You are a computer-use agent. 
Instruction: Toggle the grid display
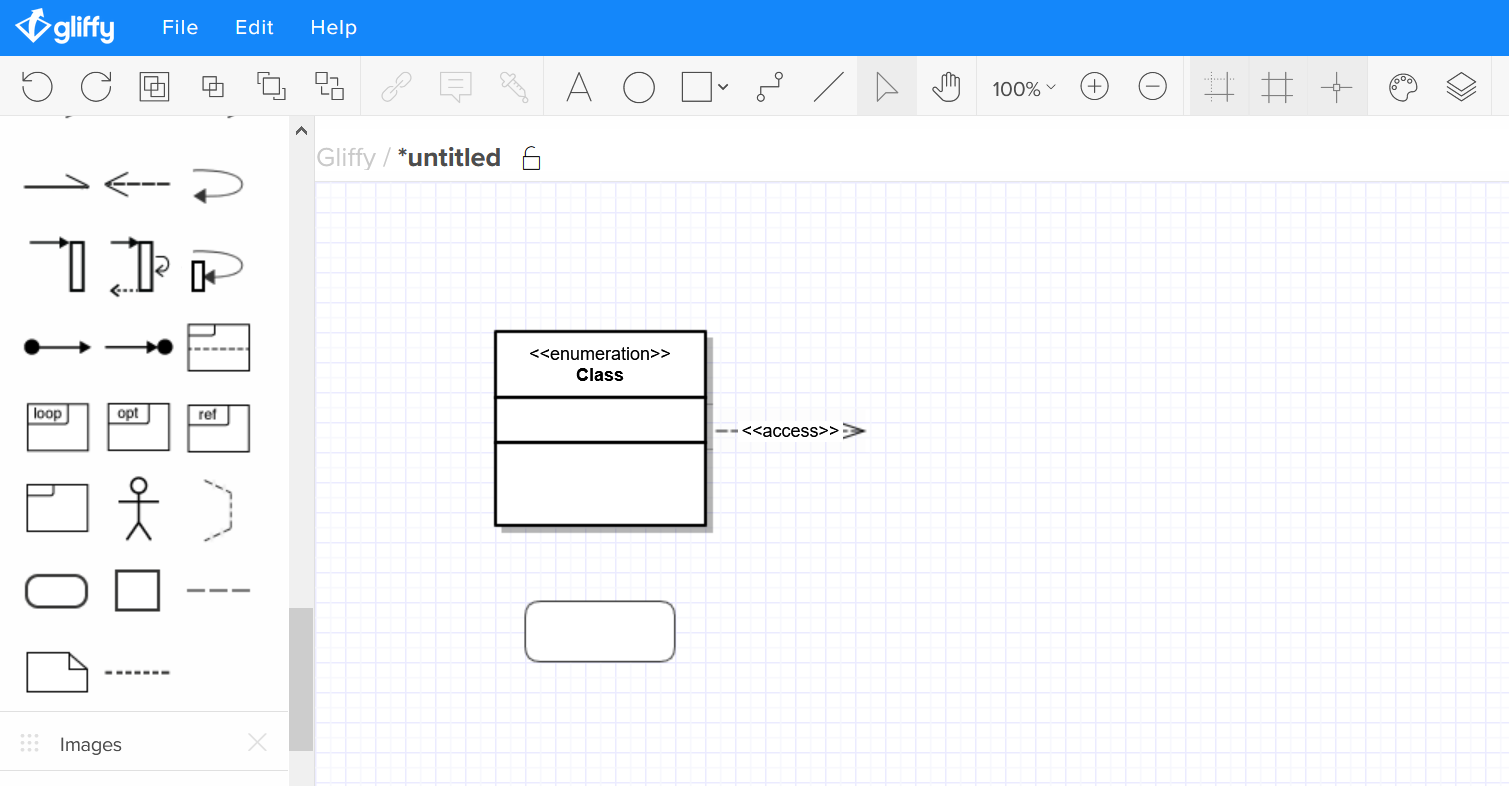[x=1277, y=87]
